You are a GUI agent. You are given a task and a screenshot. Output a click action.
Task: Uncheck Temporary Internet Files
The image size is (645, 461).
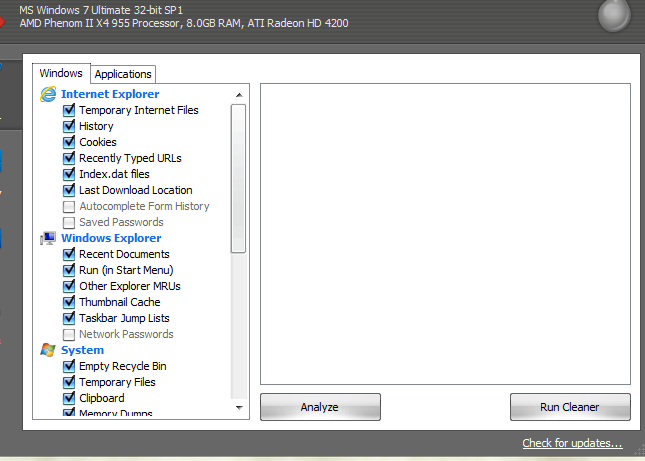coord(69,110)
